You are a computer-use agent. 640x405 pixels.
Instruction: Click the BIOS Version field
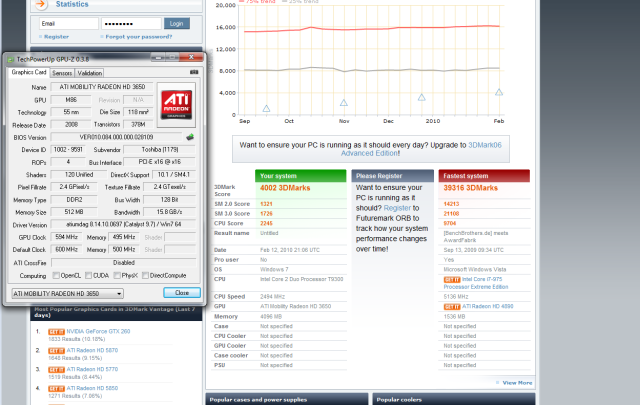click(x=116, y=137)
